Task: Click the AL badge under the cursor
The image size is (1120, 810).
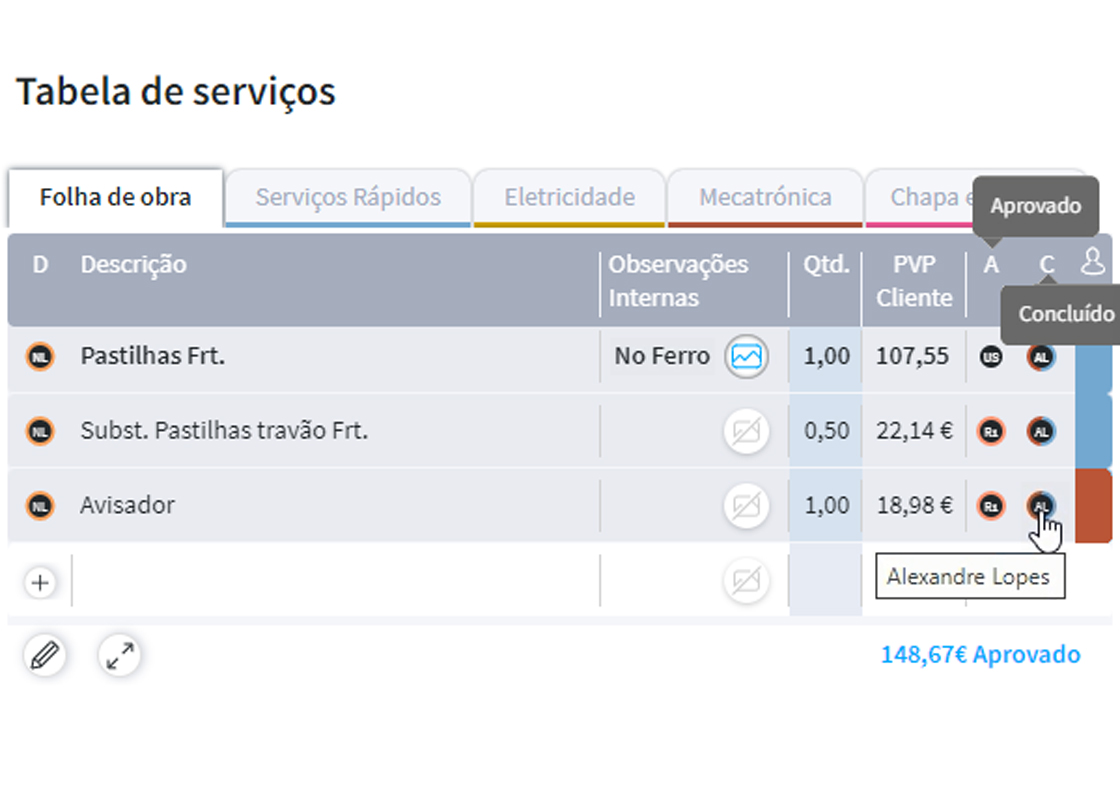Action: coord(1041,507)
